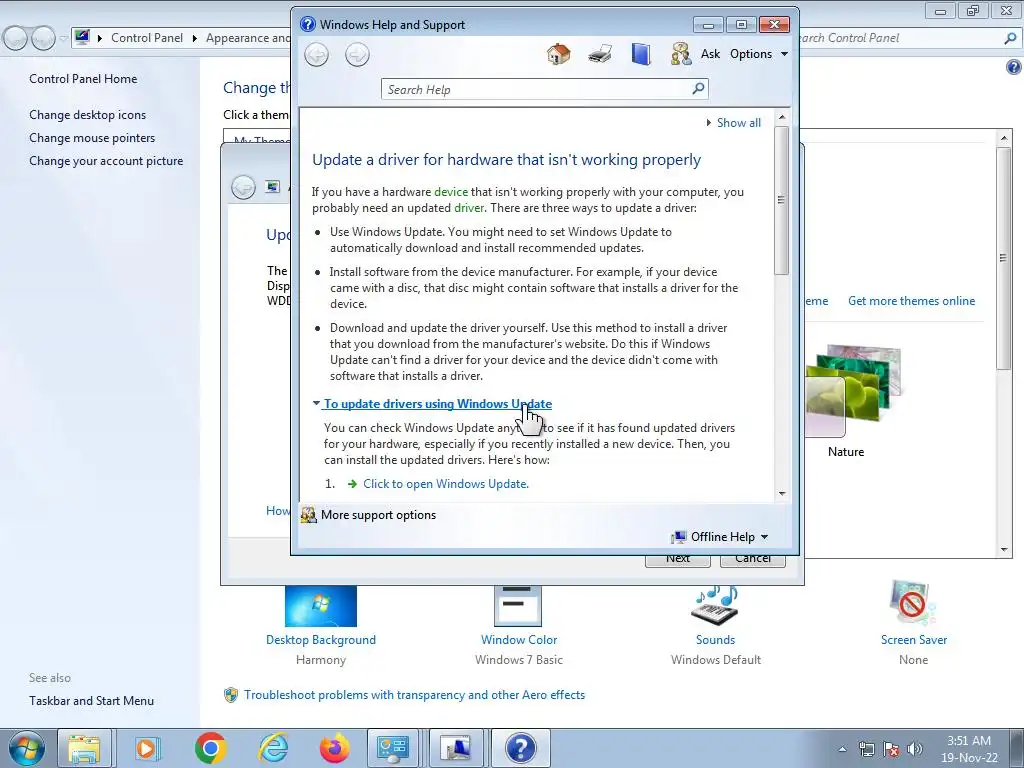The image size is (1024, 768).
Task: Click Change mouse pointers link
Action: (x=92, y=138)
